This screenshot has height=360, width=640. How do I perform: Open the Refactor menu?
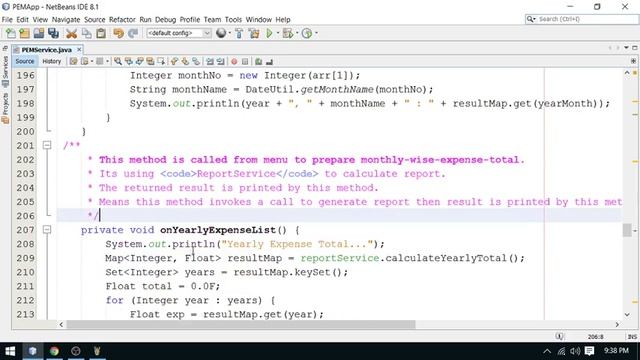[122, 20]
